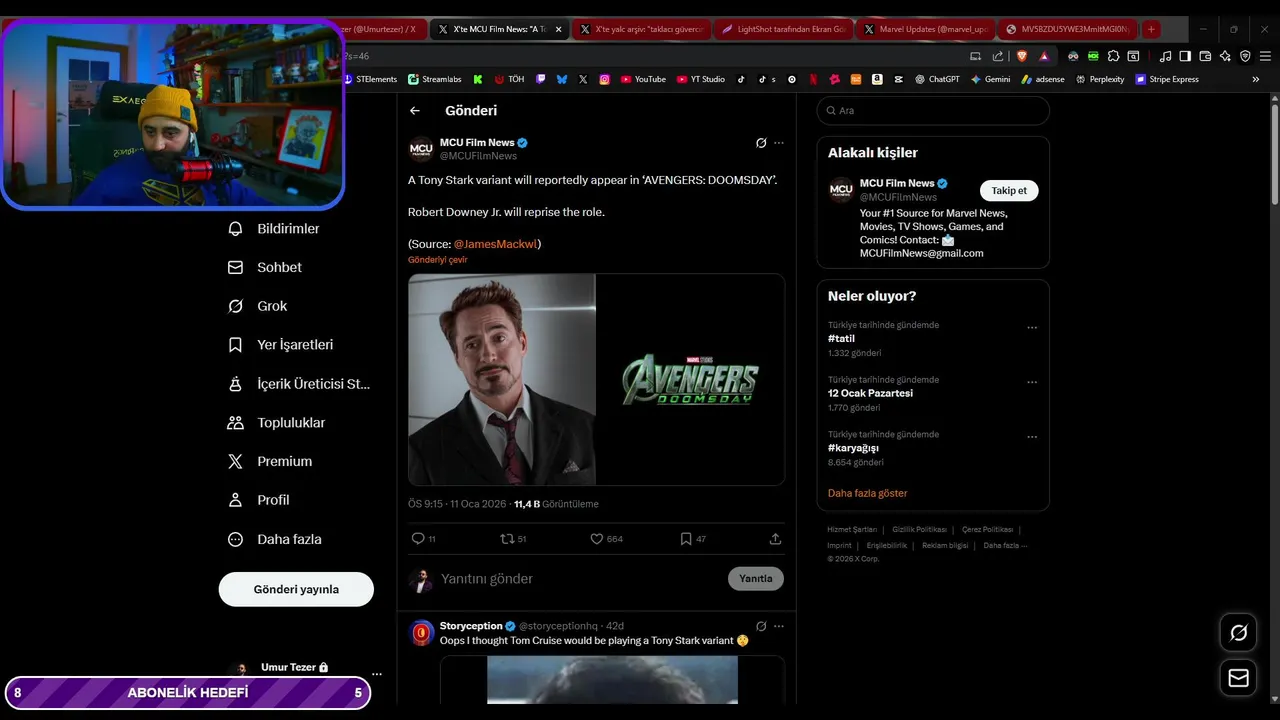1280x720 pixels.
Task: Open account menu dots beside Umur Tezer
Action: [377, 674]
